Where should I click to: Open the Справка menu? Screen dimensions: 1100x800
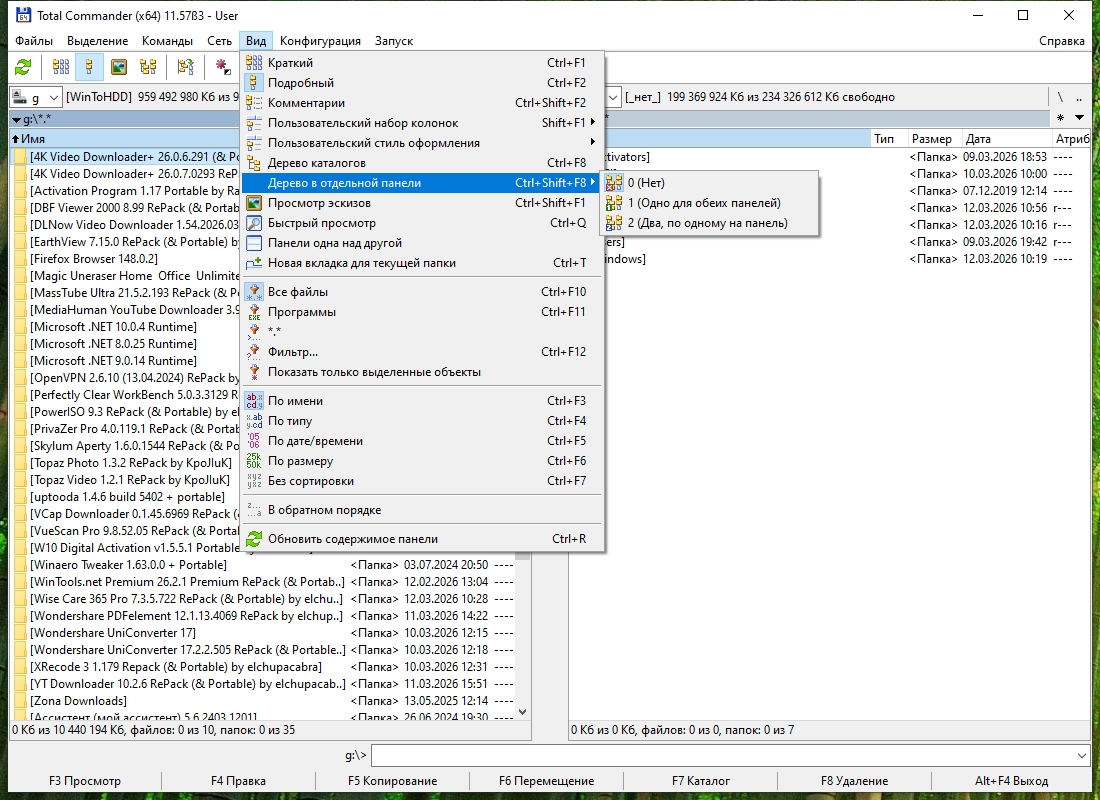click(1061, 41)
